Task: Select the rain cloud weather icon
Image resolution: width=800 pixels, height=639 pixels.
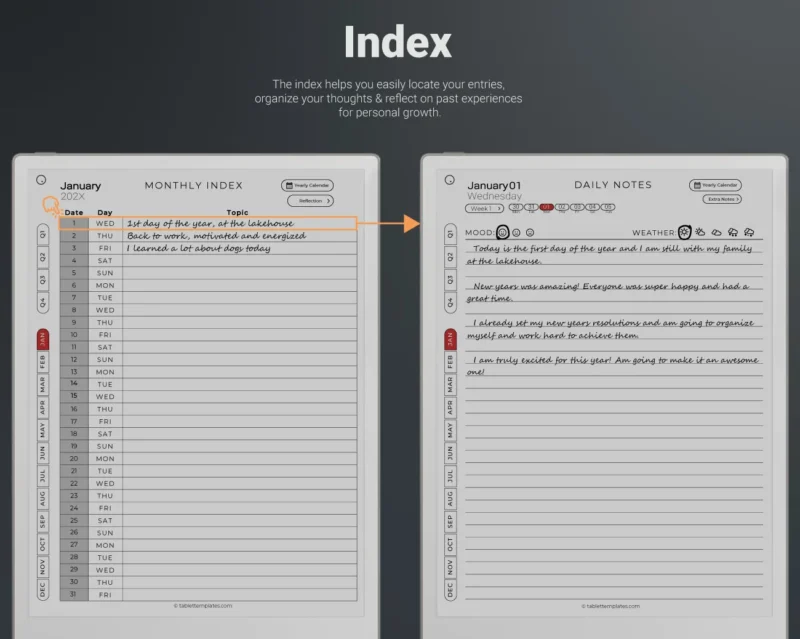Action: click(733, 232)
